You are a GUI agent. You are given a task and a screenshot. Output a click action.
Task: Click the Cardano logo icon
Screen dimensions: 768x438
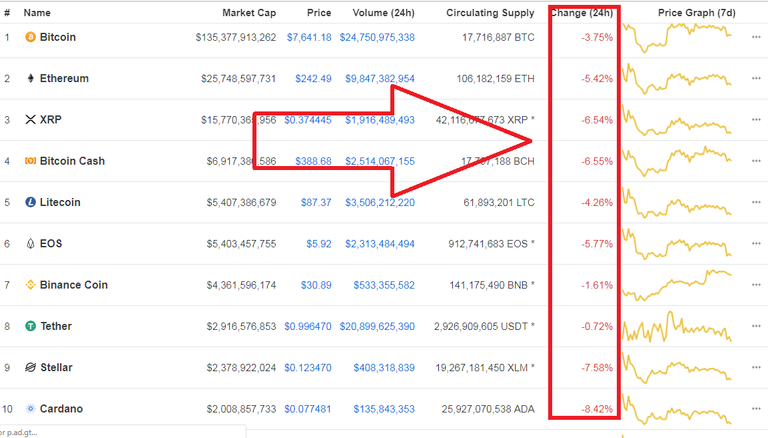point(30,409)
